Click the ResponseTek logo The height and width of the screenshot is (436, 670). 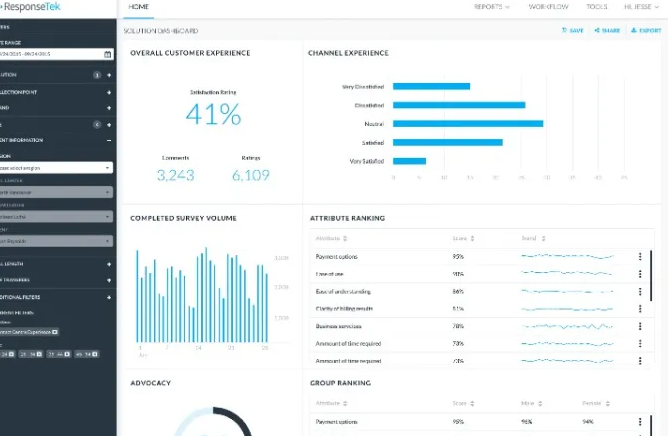(x=31, y=7)
